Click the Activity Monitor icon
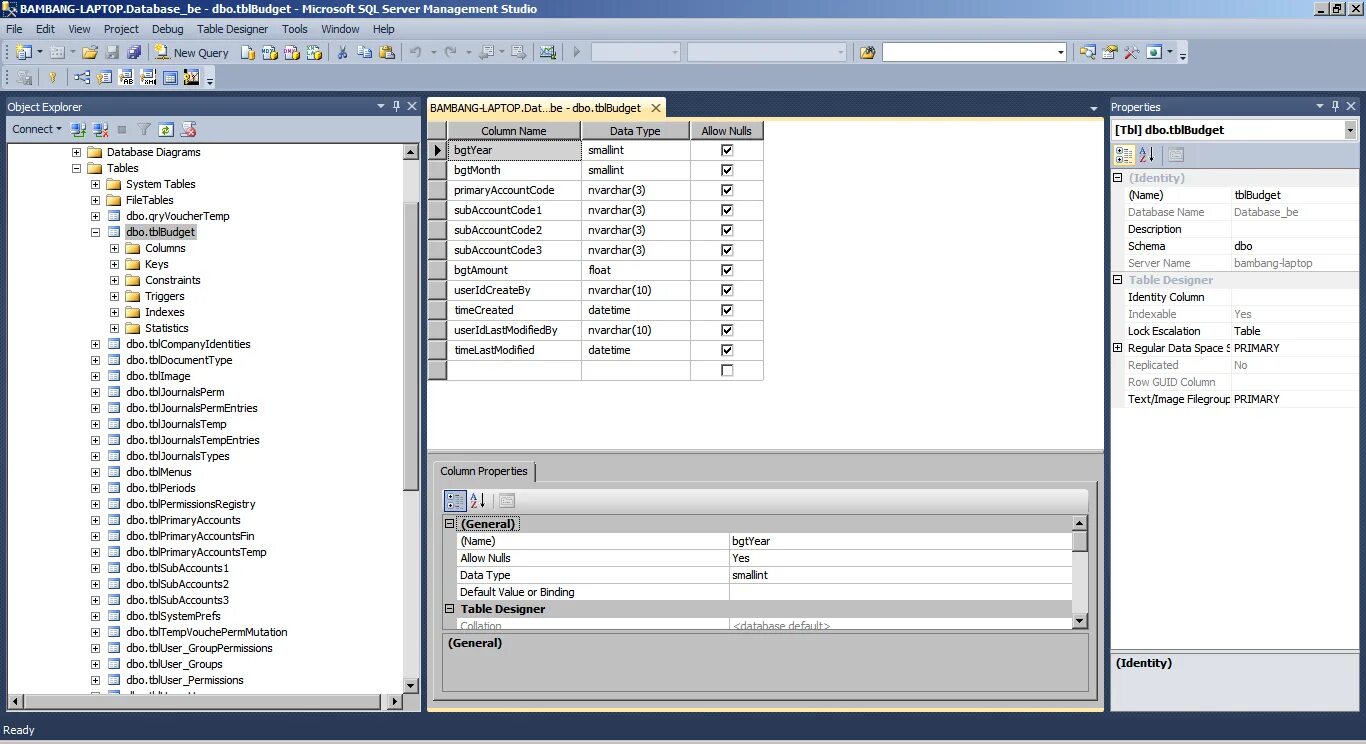The image size is (1366, 744). [548, 52]
